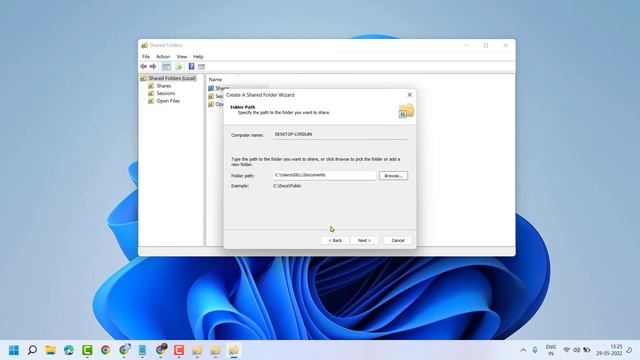This screenshot has height=360, width=640.
Task: Open Google Chrome from the taskbar
Action: click(106, 350)
